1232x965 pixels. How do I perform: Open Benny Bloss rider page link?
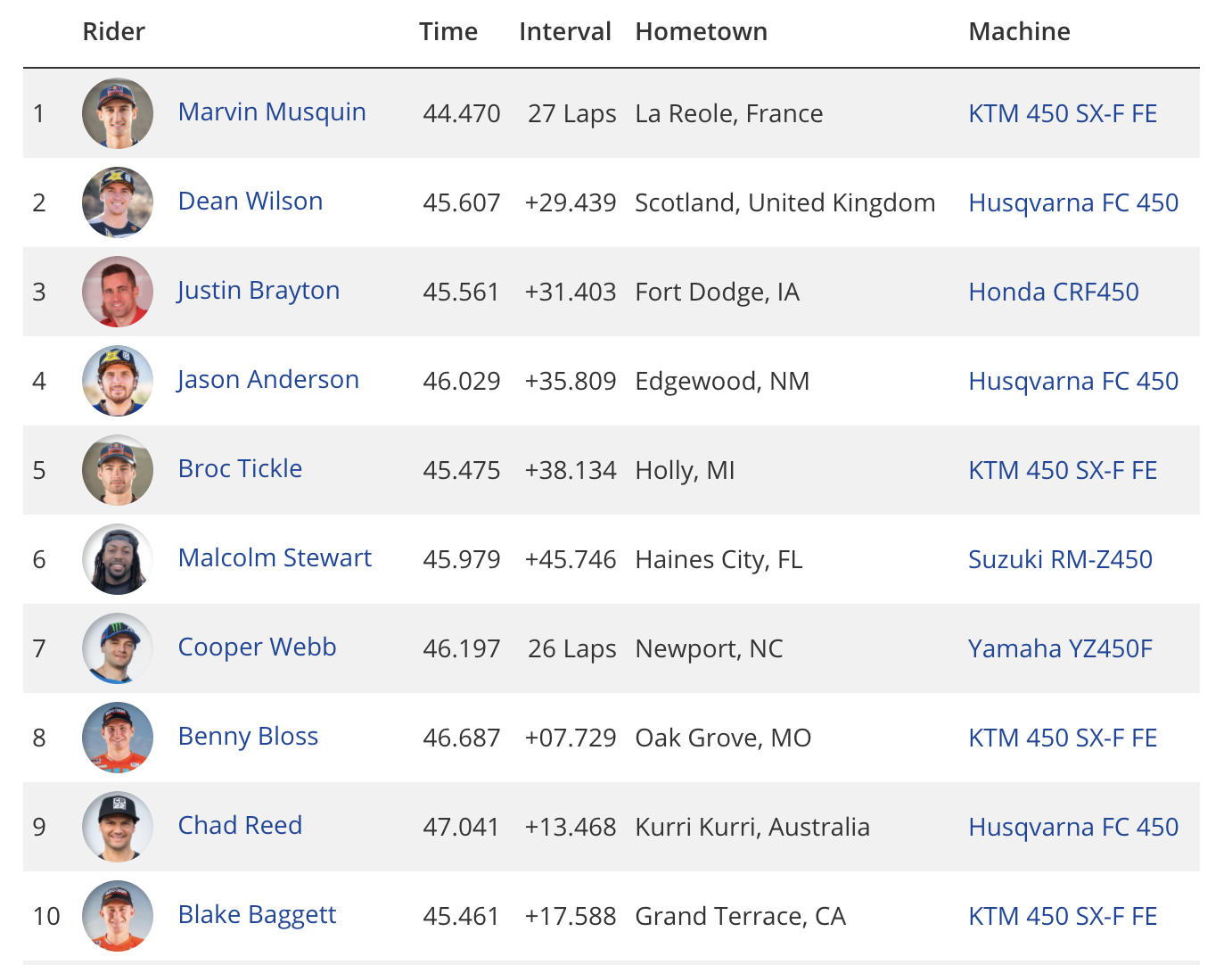248,737
